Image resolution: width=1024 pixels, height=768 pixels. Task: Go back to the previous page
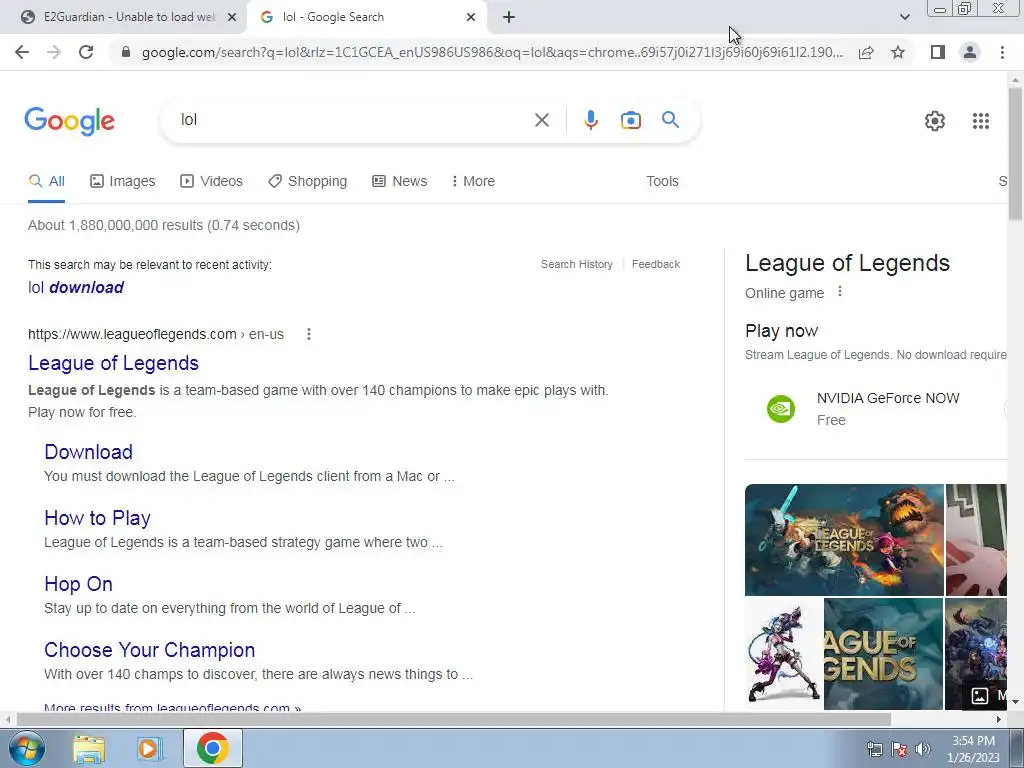22,52
